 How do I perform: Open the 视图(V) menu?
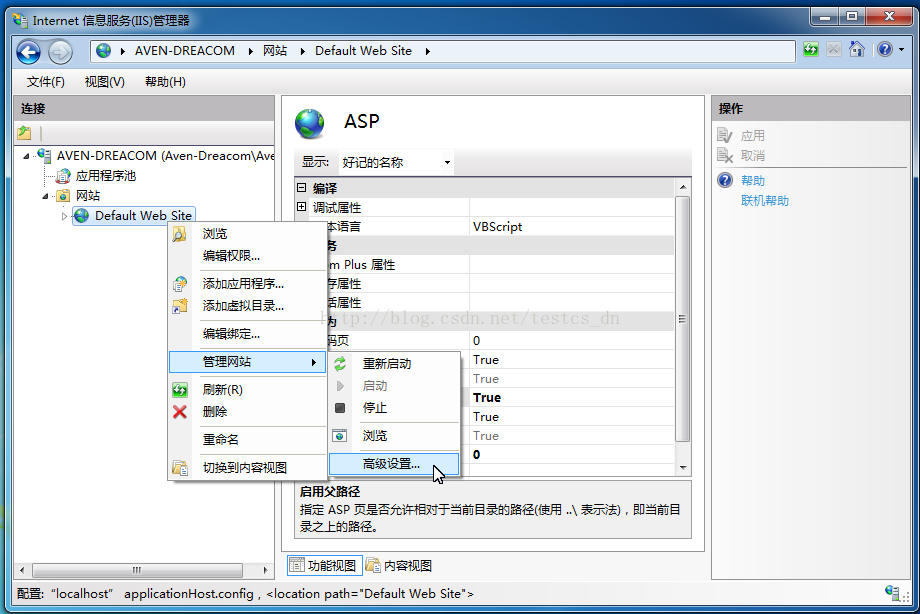pyautogui.click(x=104, y=82)
